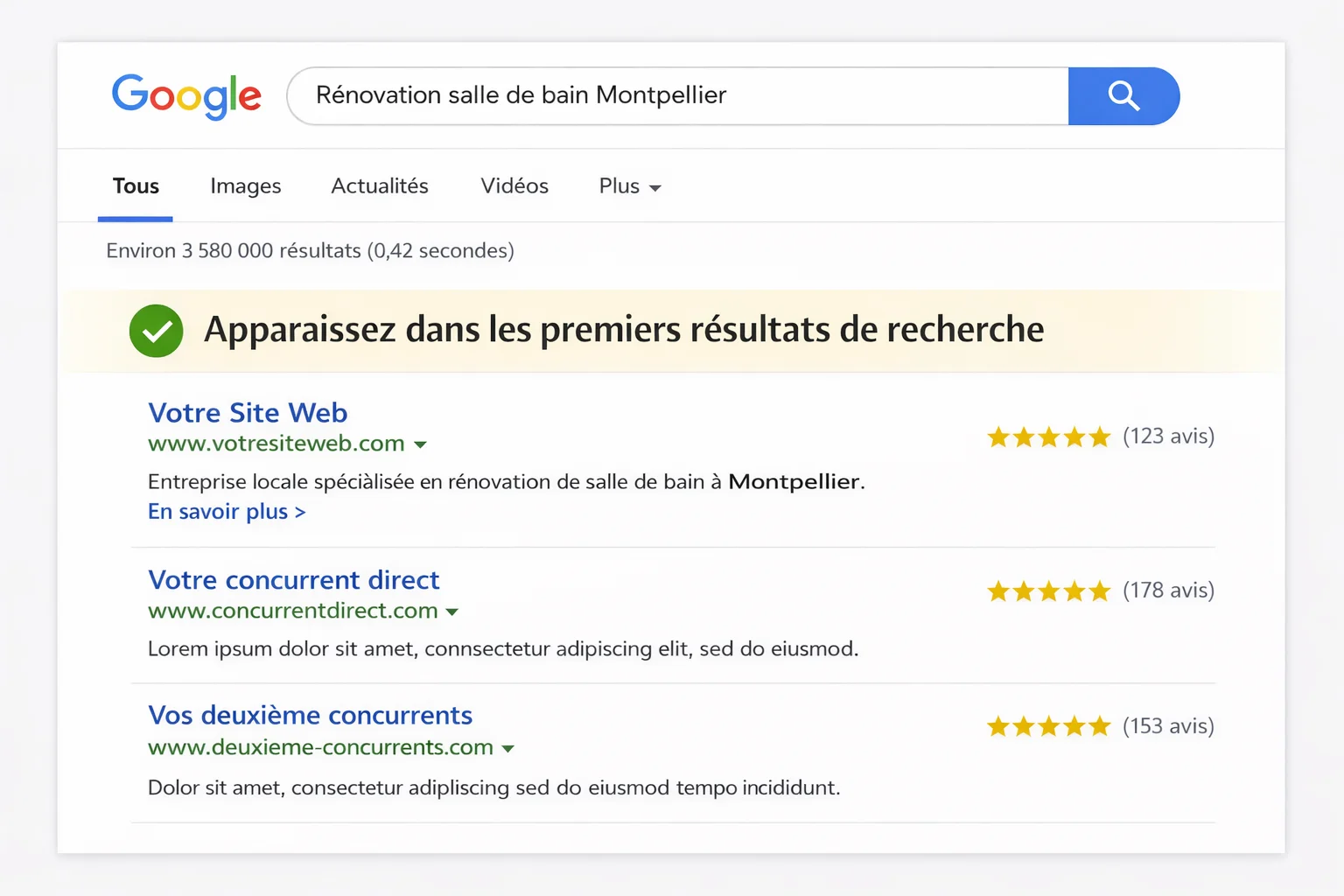The width and height of the screenshot is (1344, 896).
Task: Open the Votre Site Web result title
Action: click(248, 412)
